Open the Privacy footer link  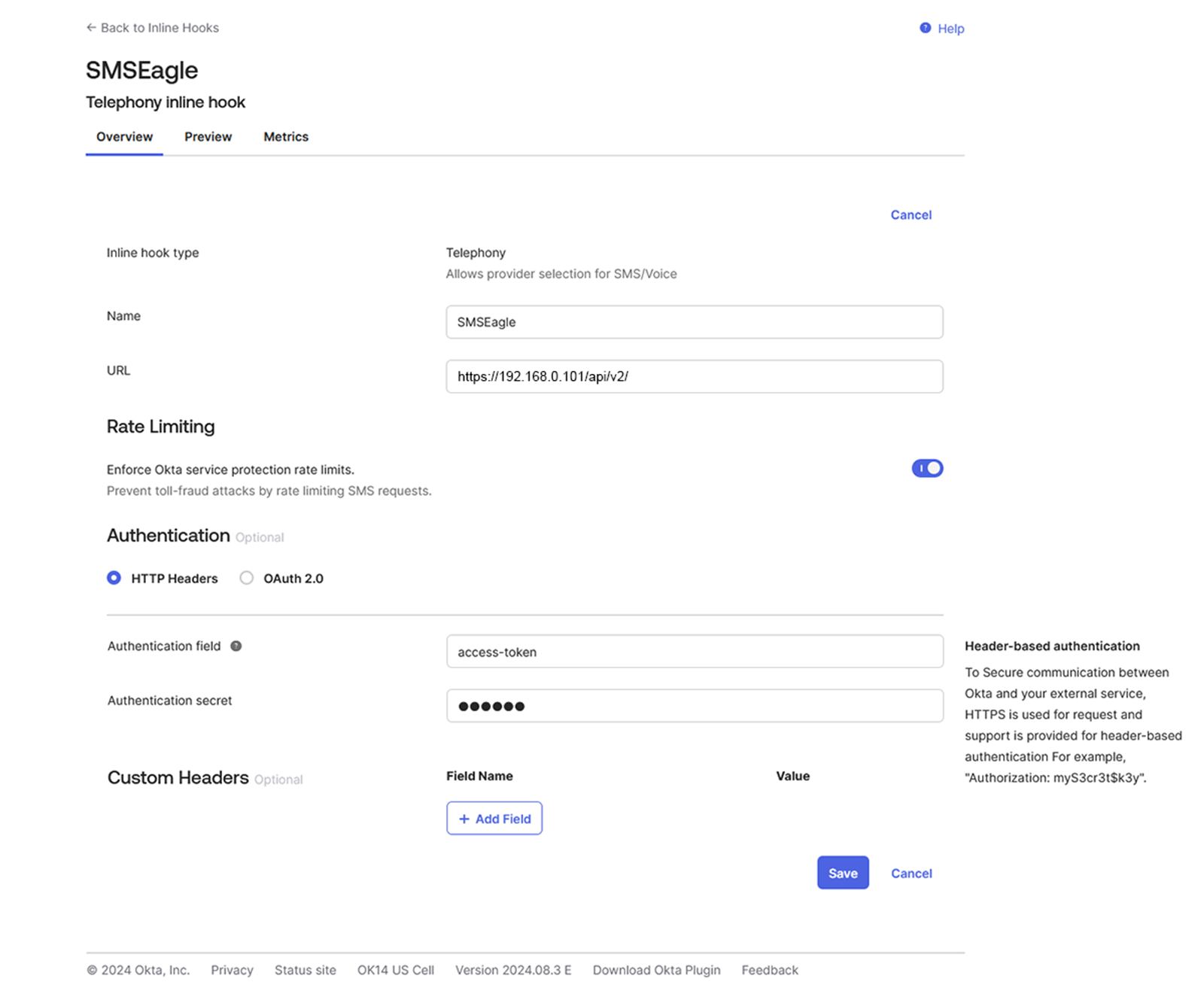point(232,970)
